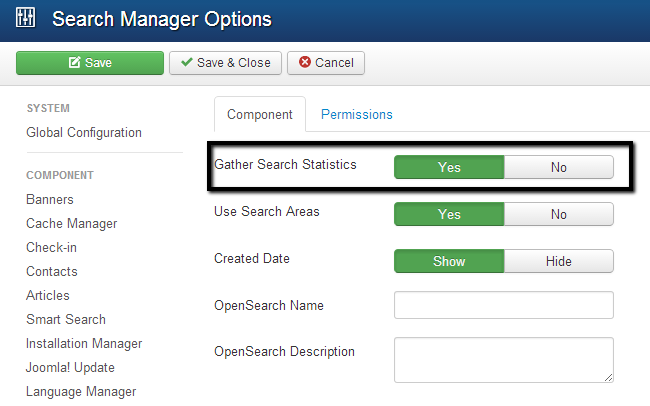The image size is (650, 406).
Task: Select Installation Manager from sidebar
Action: pyautogui.click(x=84, y=343)
